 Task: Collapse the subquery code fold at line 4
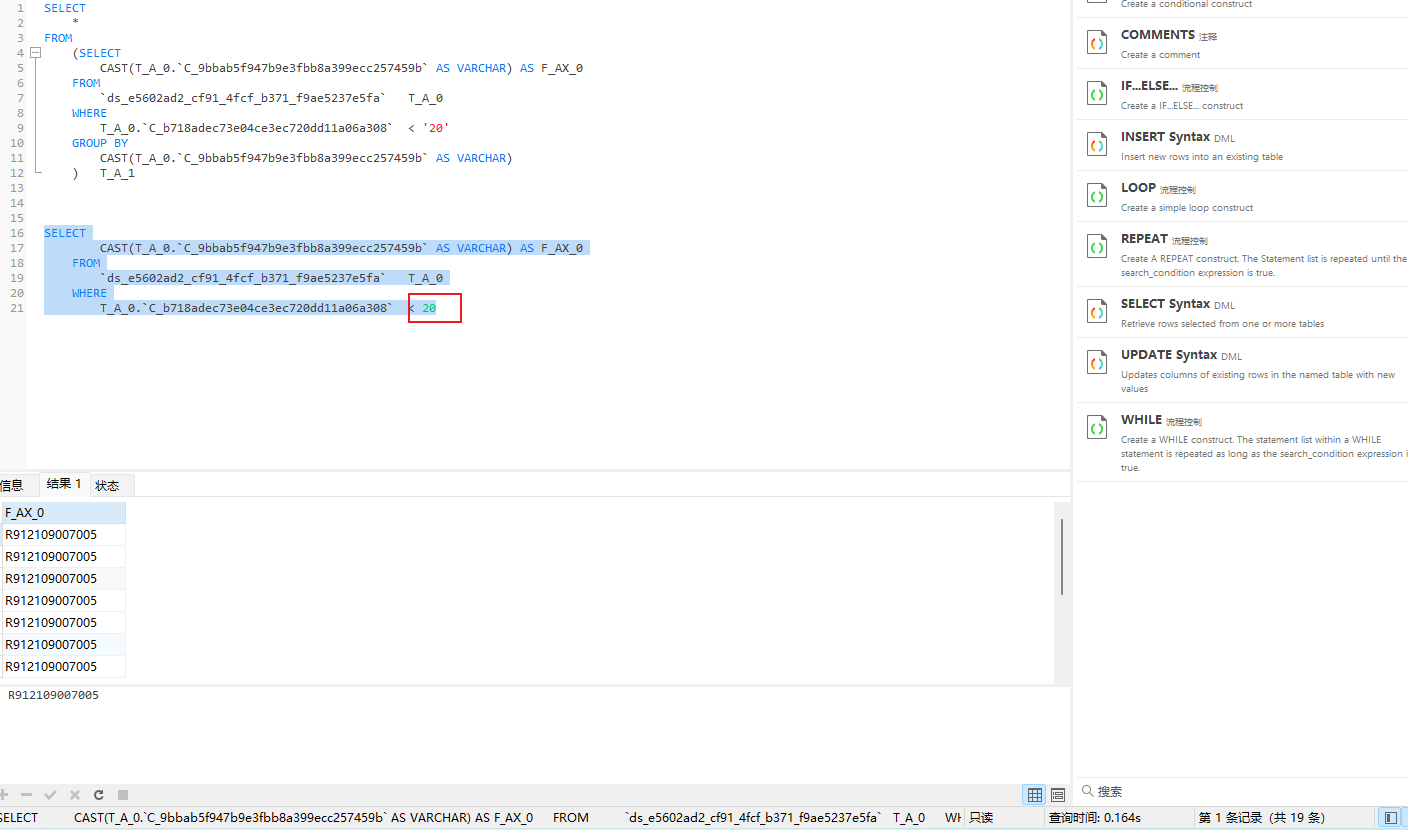[x=35, y=52]
